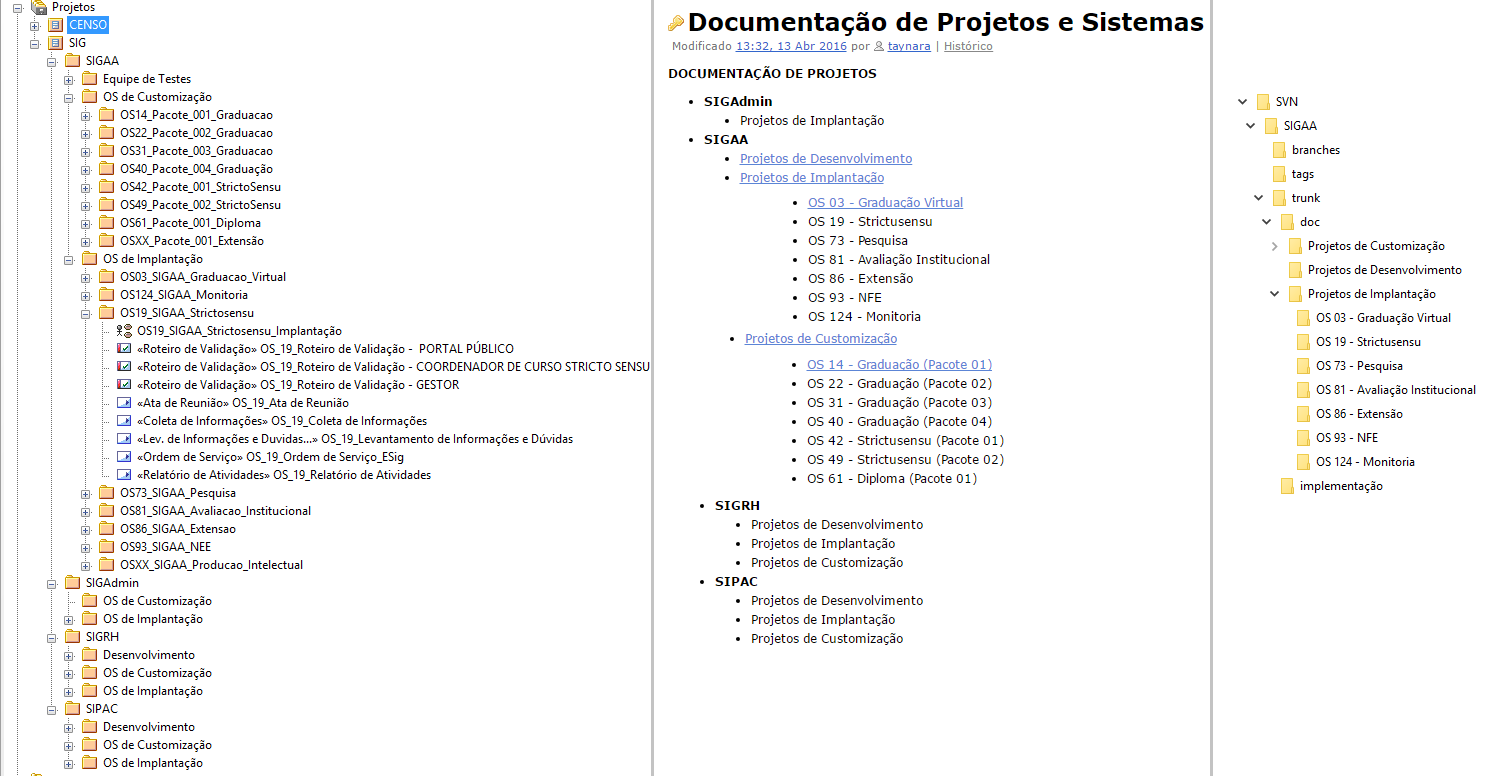This screenshot has width=1507, height=776.
Task: Click the GESTOR roteiro de validação icon
Action: pyautogui.click(x=124, y=385)
